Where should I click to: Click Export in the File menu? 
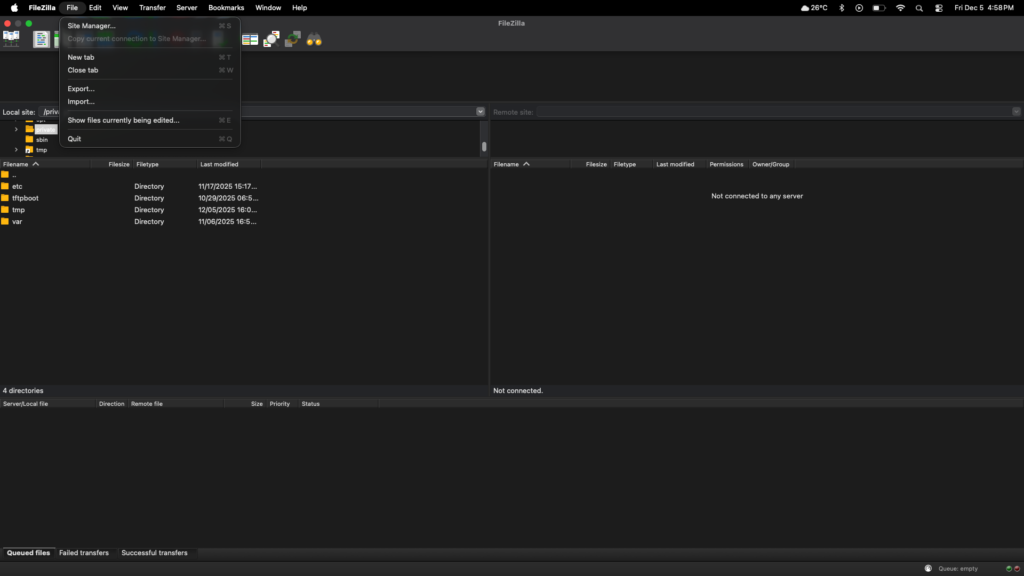click(81, 89)
